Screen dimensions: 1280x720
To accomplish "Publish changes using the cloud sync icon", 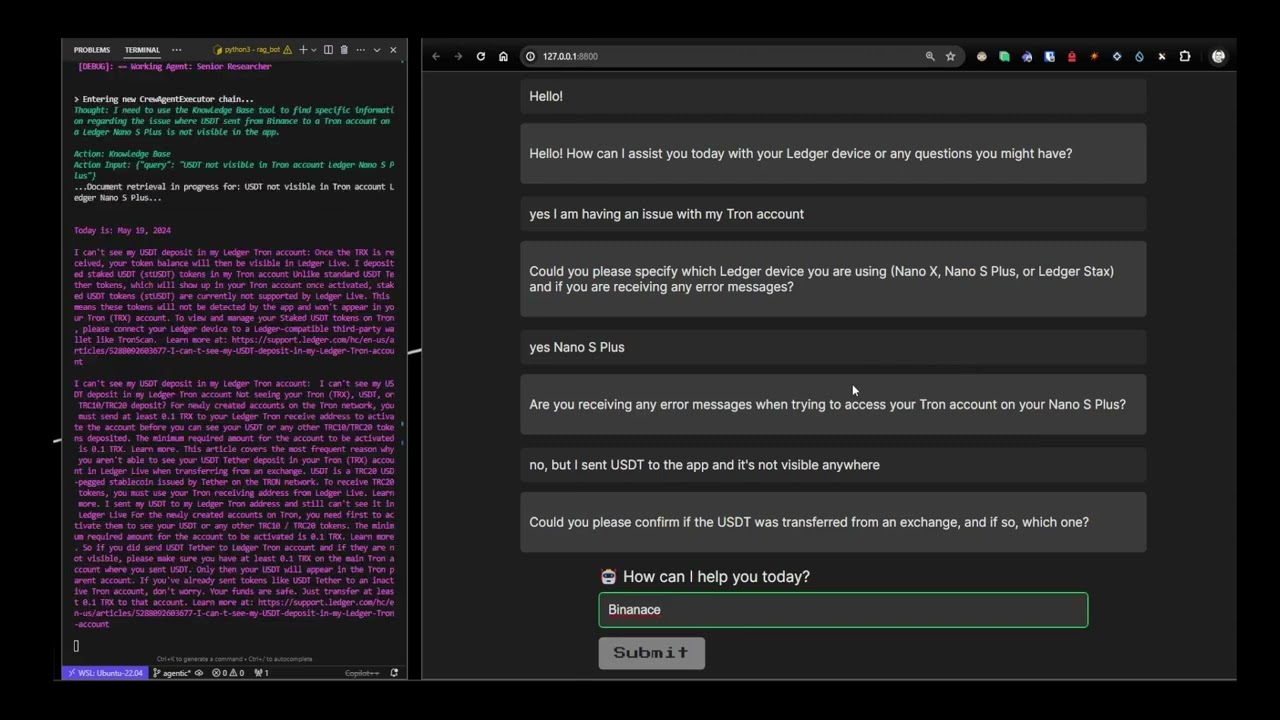I will tap(199, 673).
